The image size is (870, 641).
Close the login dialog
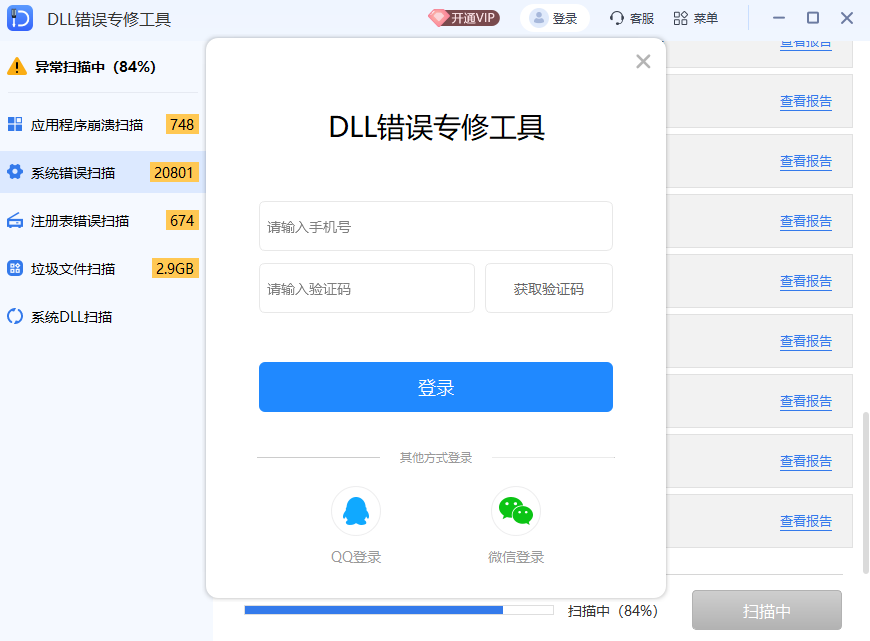[x=643, y=61]
